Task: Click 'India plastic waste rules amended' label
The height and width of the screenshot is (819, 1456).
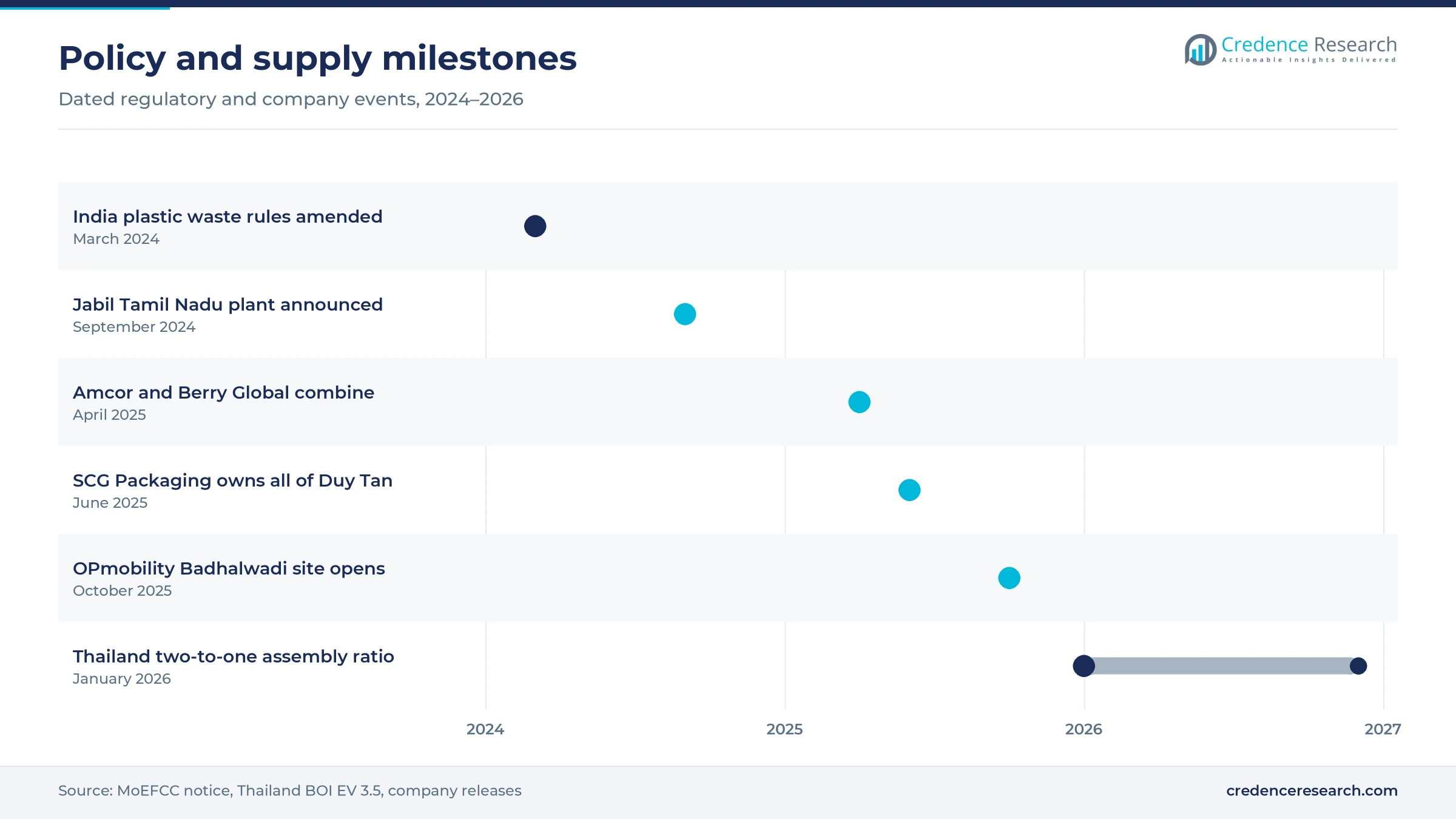Action: click(227, 217)
